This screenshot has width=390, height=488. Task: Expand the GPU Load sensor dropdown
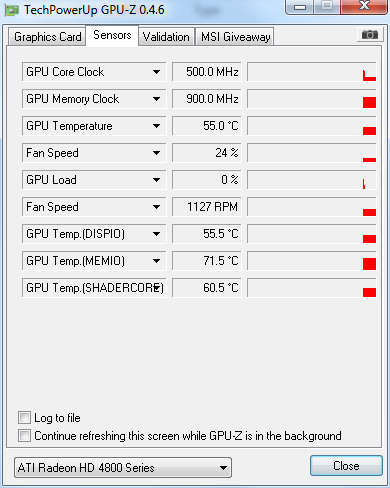[x=156, y=180]
